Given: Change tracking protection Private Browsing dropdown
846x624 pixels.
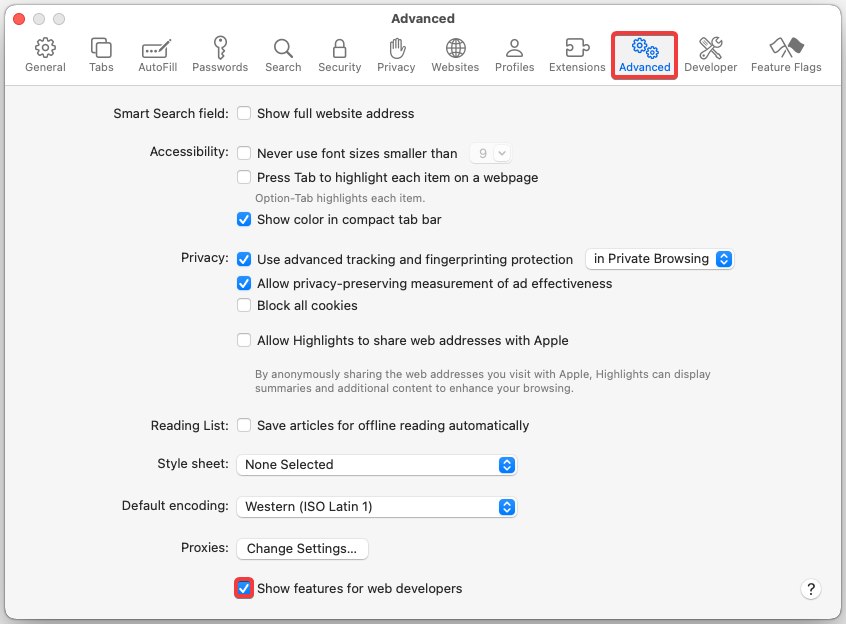Looking at the screenshot, I should (x=659, y=259).
